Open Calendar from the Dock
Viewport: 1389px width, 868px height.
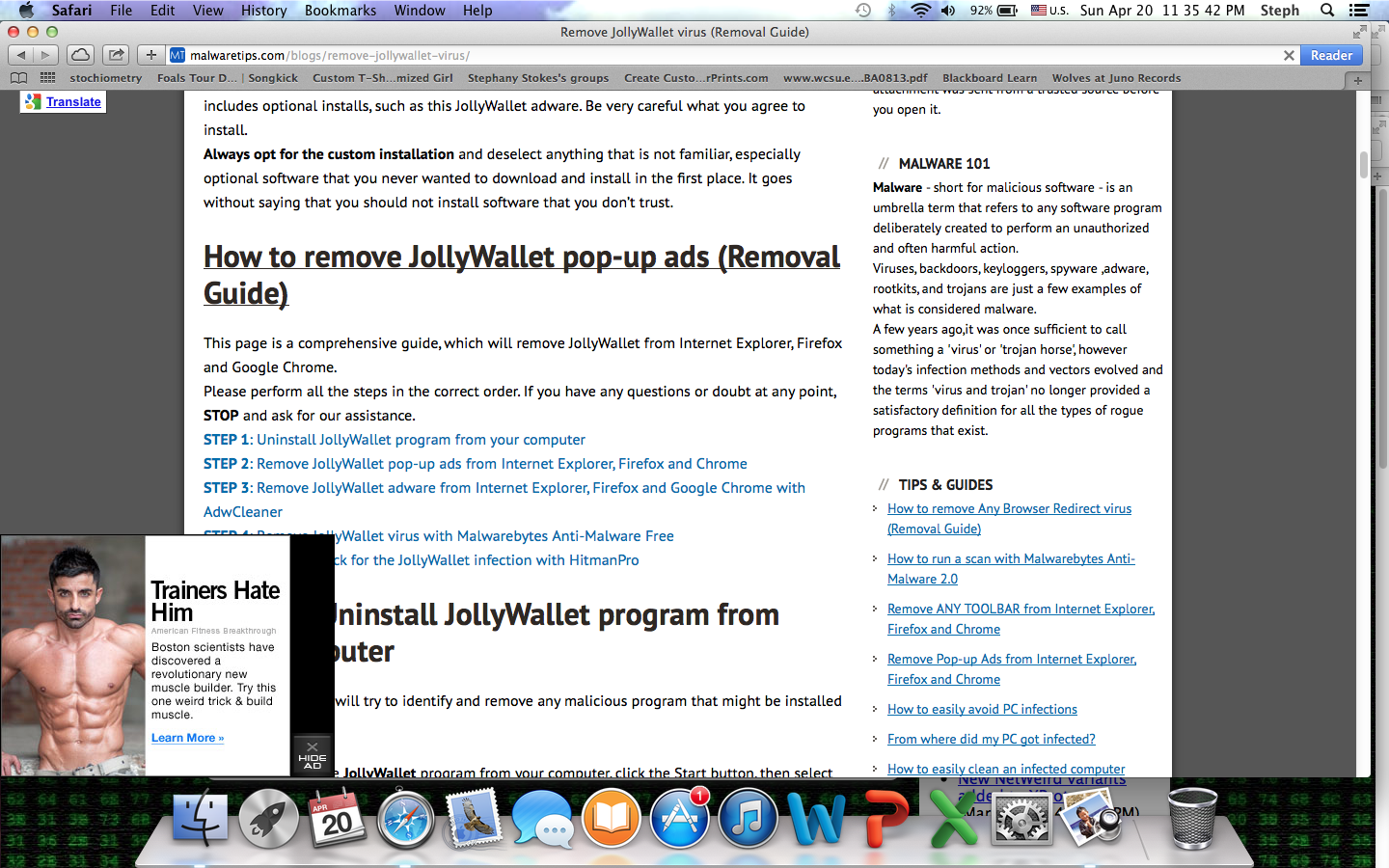coord(337,819)
